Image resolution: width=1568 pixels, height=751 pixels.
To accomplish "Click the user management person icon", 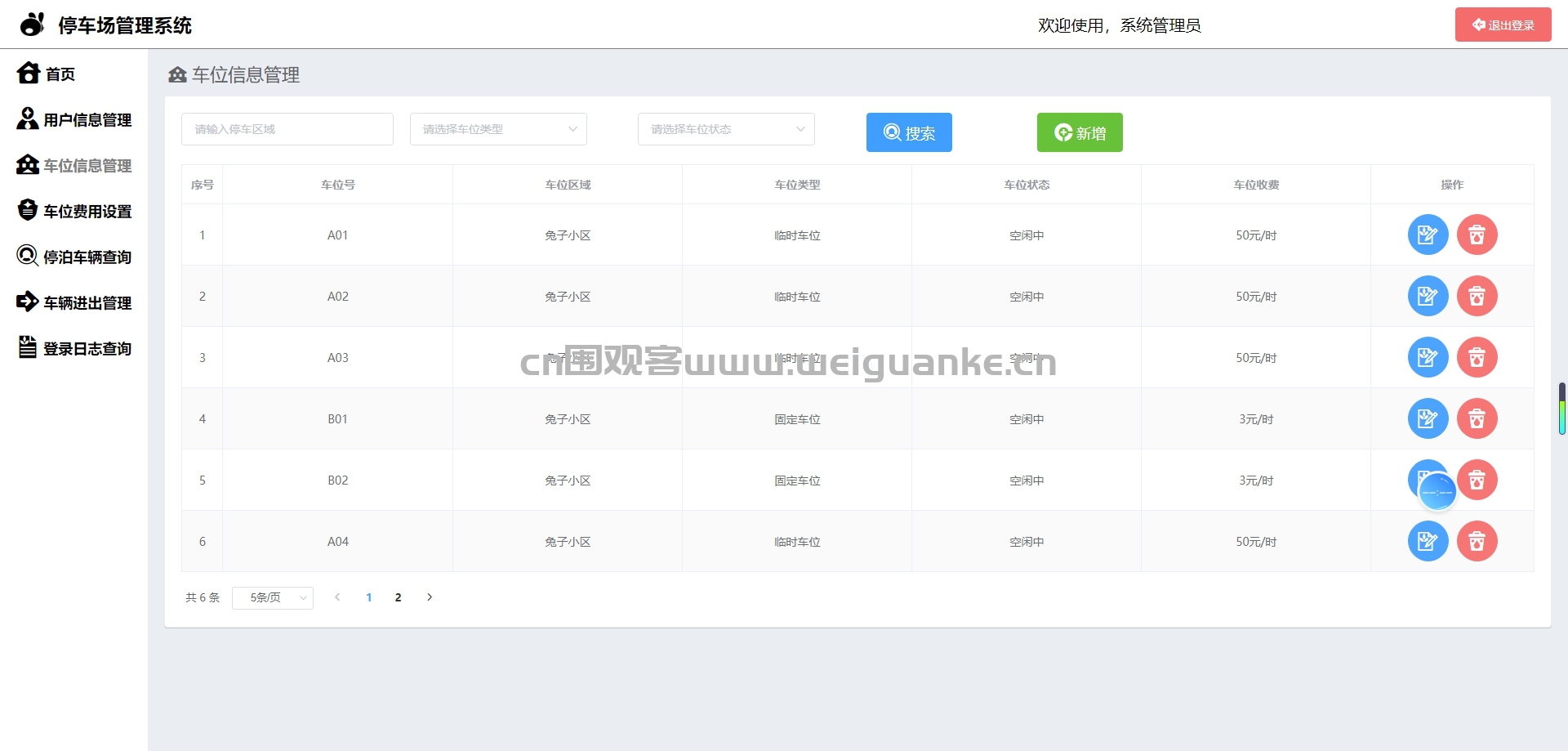I will point(28,118).
